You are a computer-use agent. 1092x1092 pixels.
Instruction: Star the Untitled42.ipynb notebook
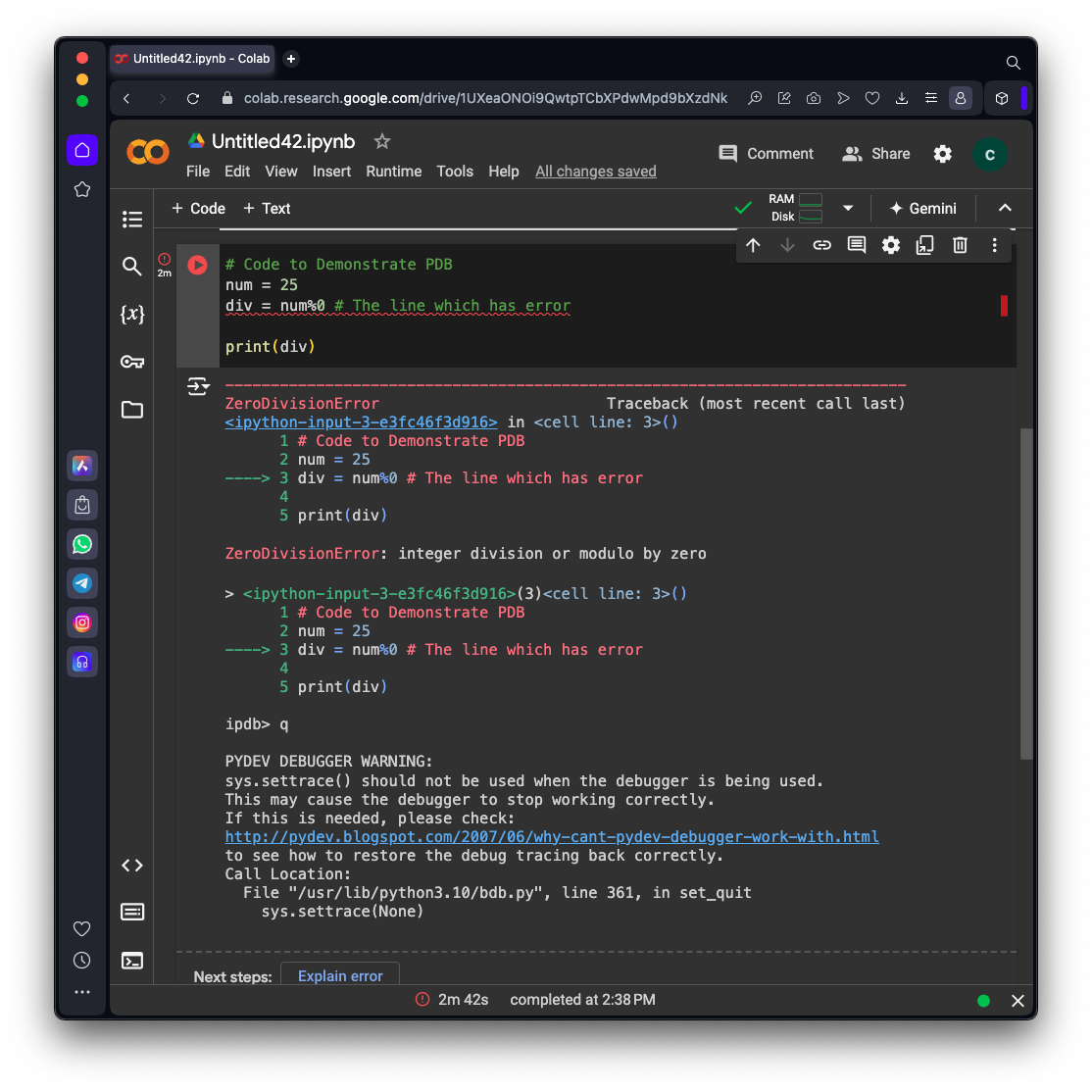[381, 141]
